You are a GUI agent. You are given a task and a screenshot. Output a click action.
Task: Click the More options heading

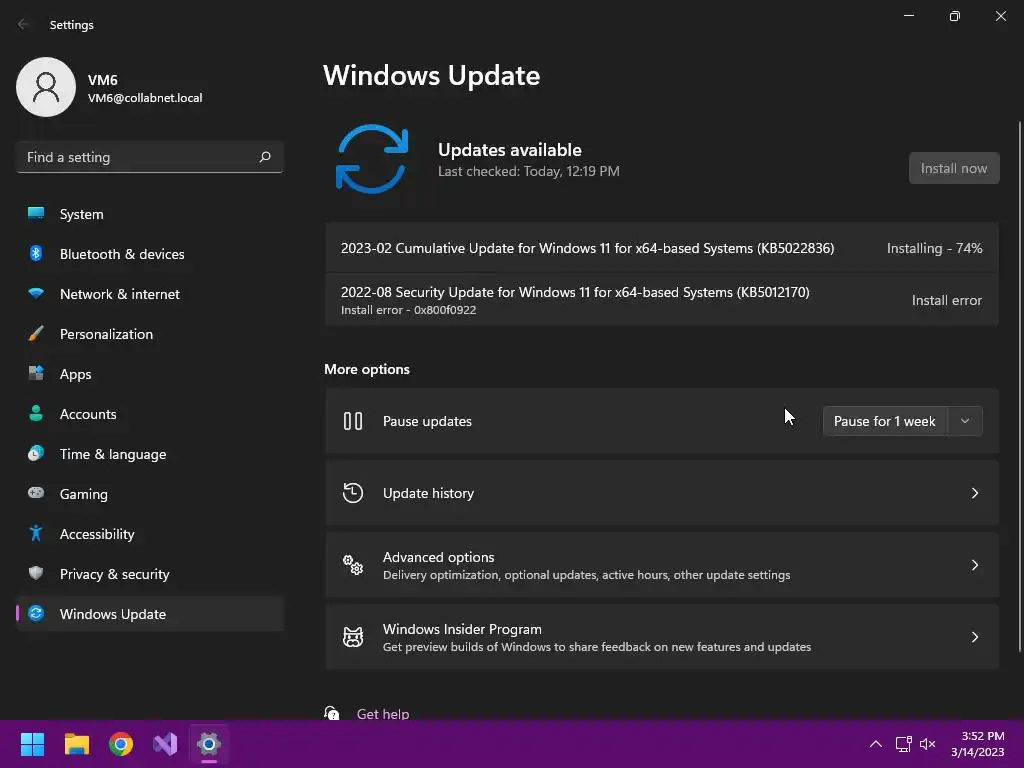(367, 369)
